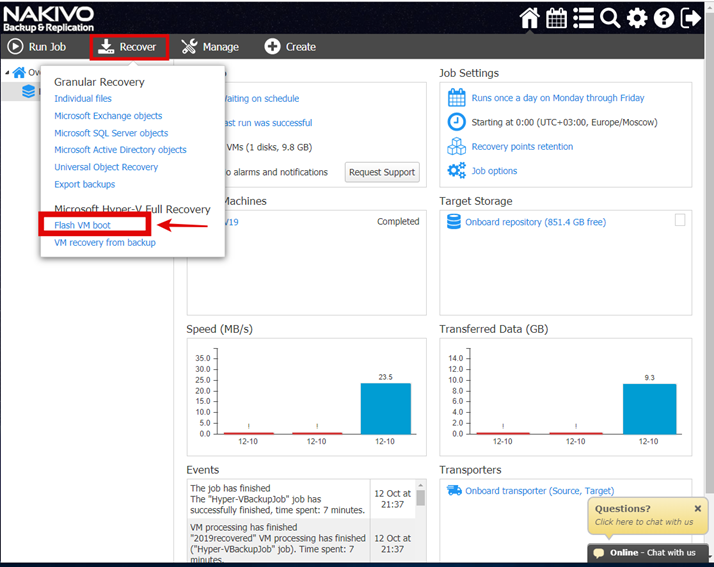Screen dimensions: 714x567
Task: Click the recovery points cubes icon
Action: coord(456,146)
